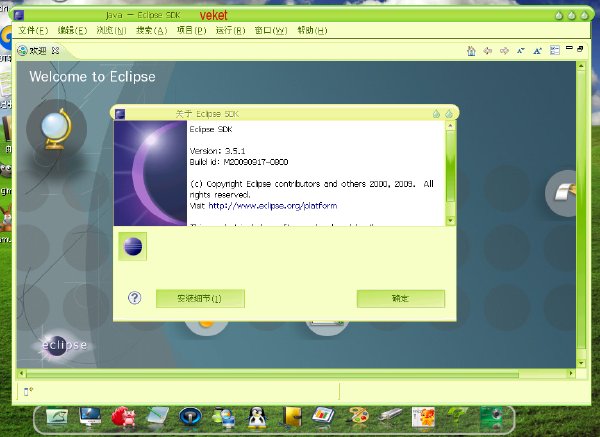Open the 窗口(W) Window menu

(271, 31)
